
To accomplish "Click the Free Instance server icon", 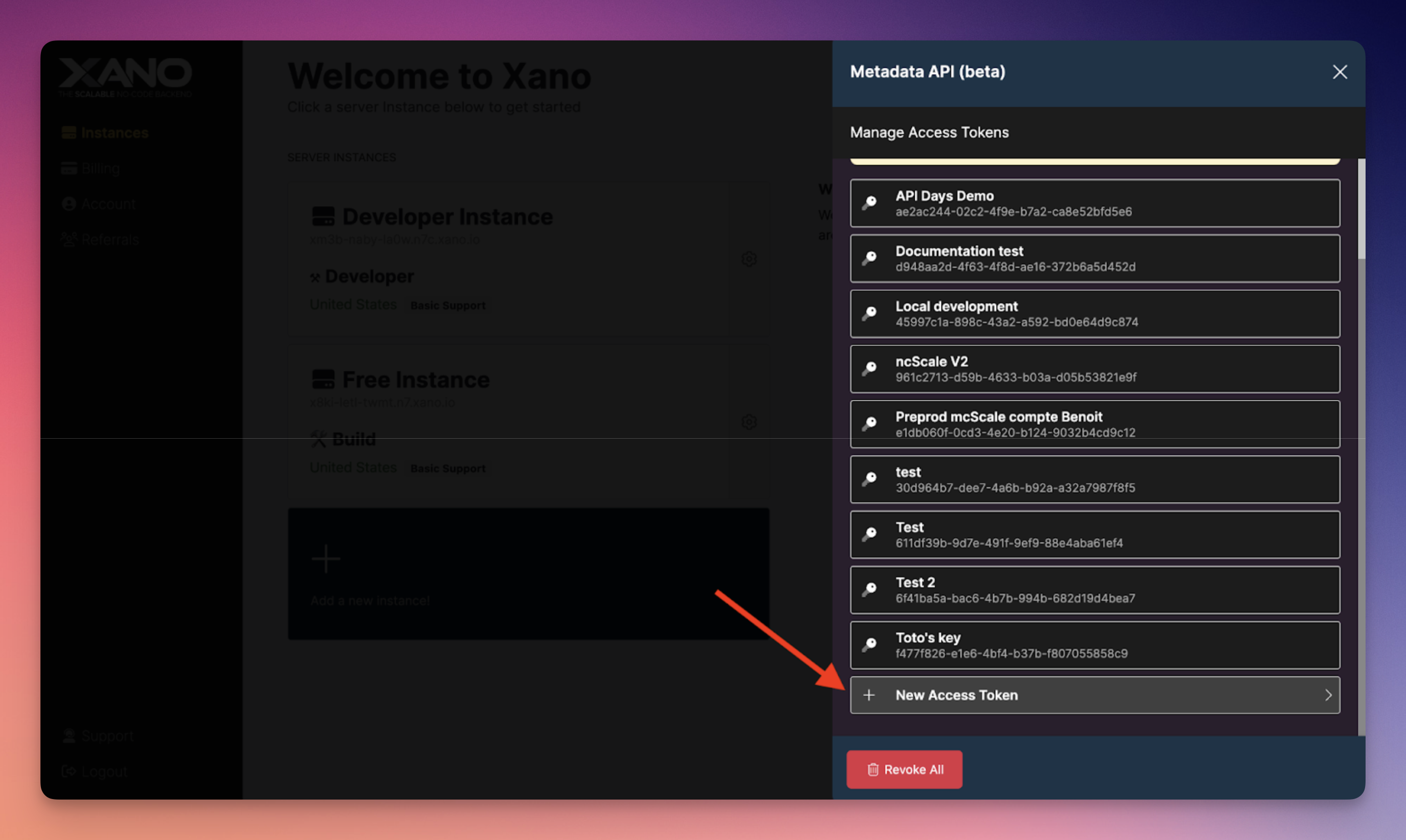I will (323, 379).
